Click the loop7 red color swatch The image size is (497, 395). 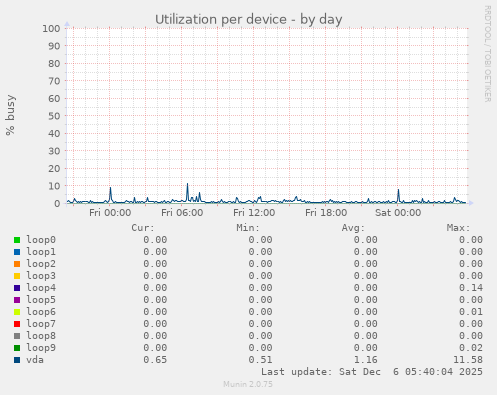[x=17, y=324]
